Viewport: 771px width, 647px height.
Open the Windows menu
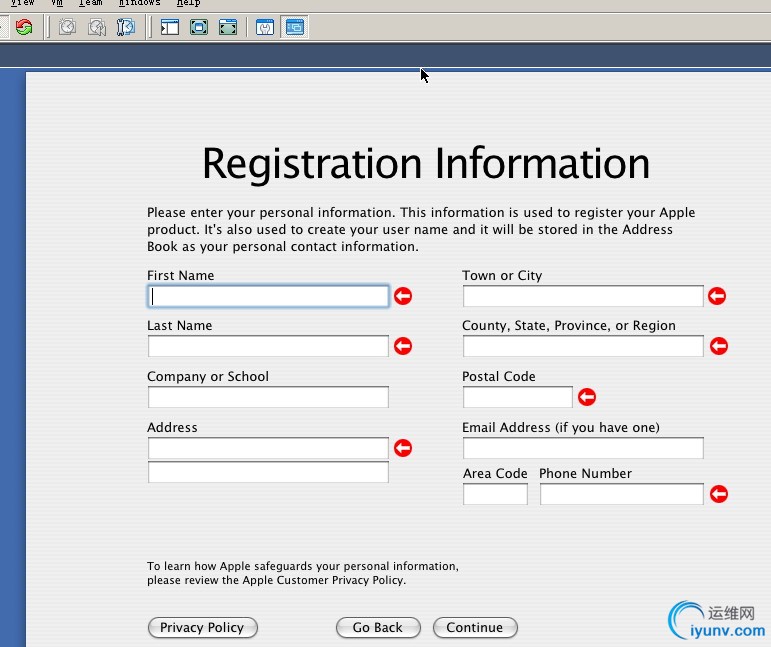coord(140,3)
